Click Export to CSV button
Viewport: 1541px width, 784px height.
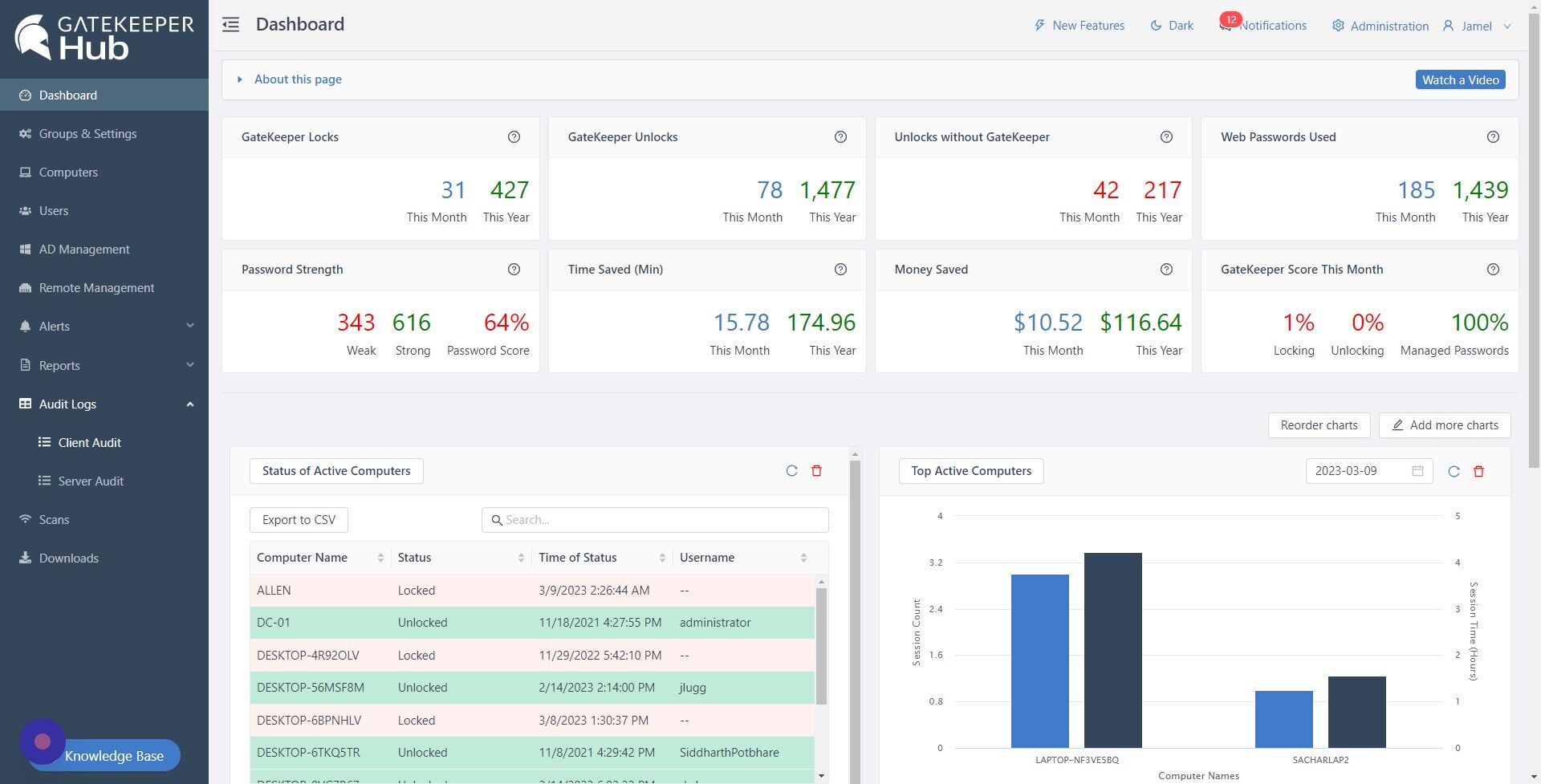pyautogui.click(x=299, y=520)
